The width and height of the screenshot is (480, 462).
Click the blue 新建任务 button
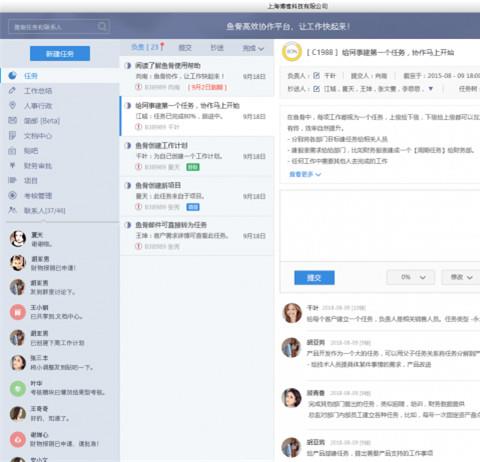pyautogui.click(x=60, y=54)
